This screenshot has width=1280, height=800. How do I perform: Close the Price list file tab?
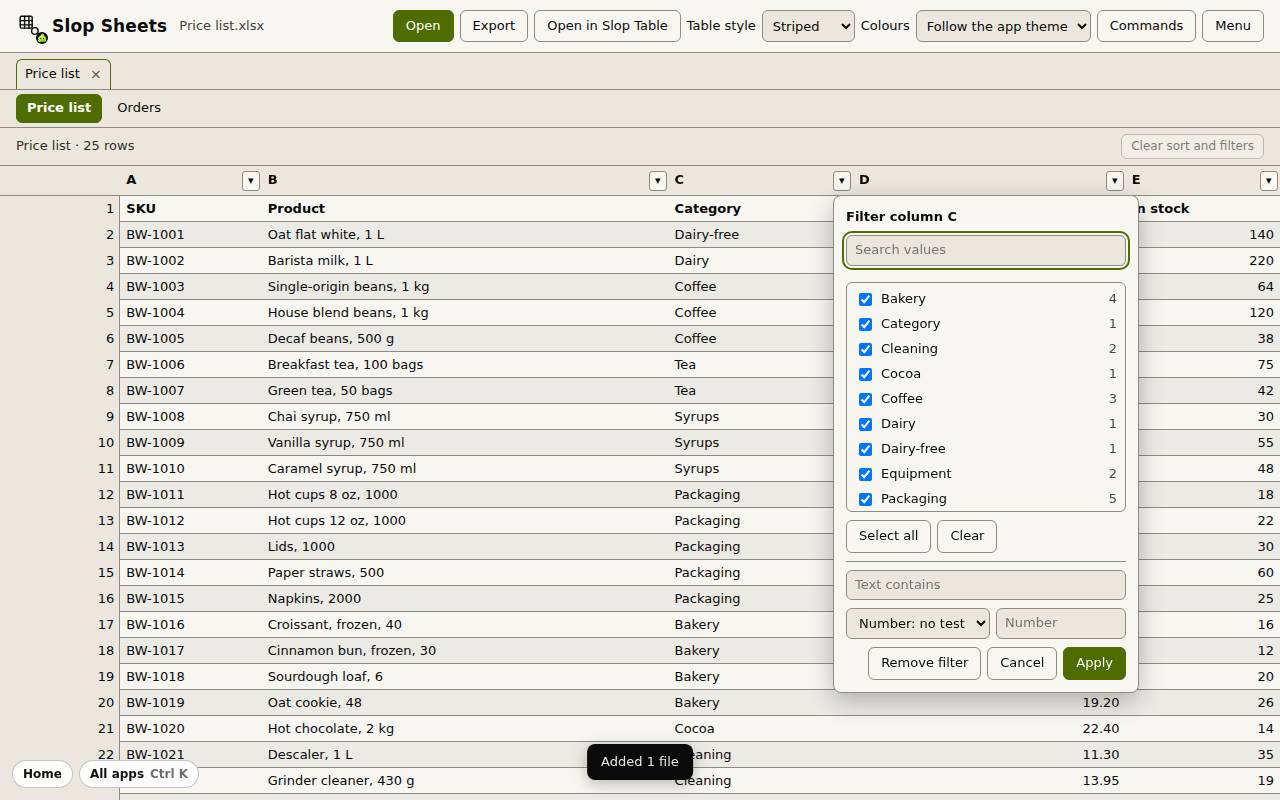[x=95, y=74]
